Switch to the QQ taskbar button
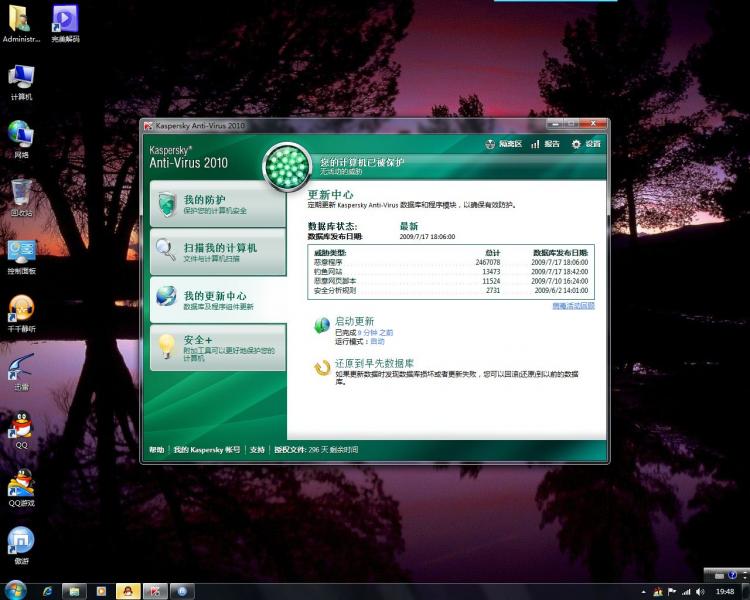 128,591
